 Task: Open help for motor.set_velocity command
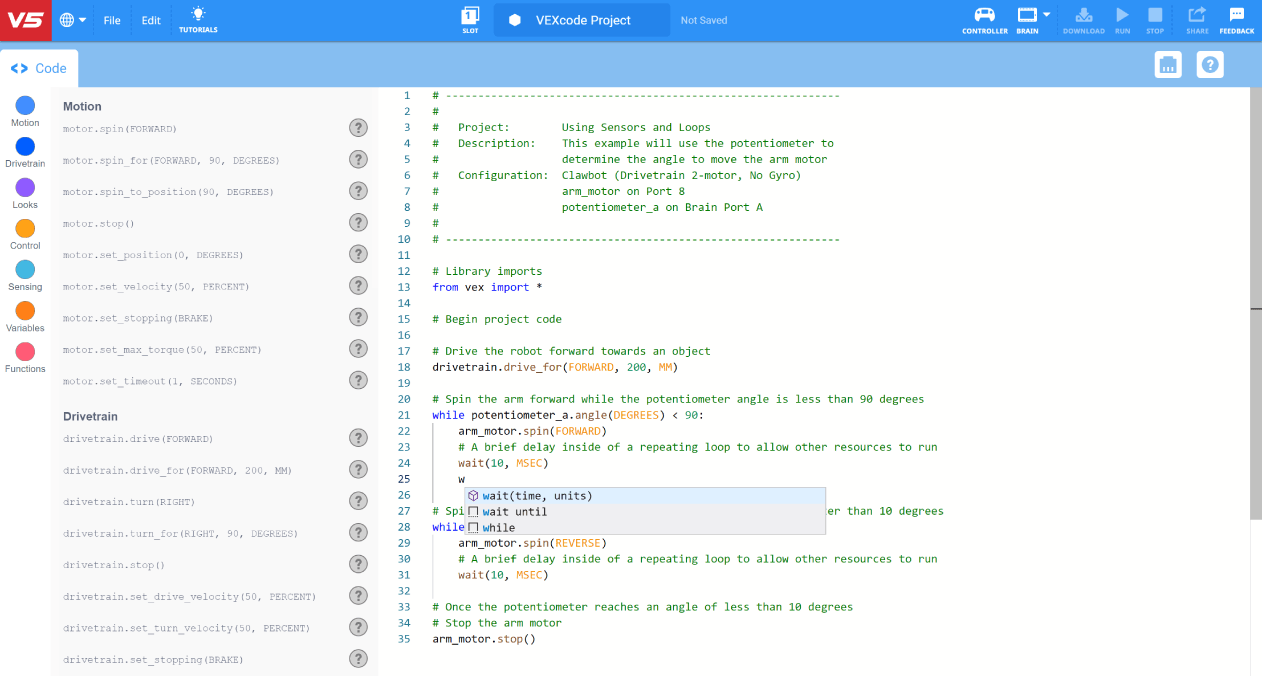click(x=358, y=285)
